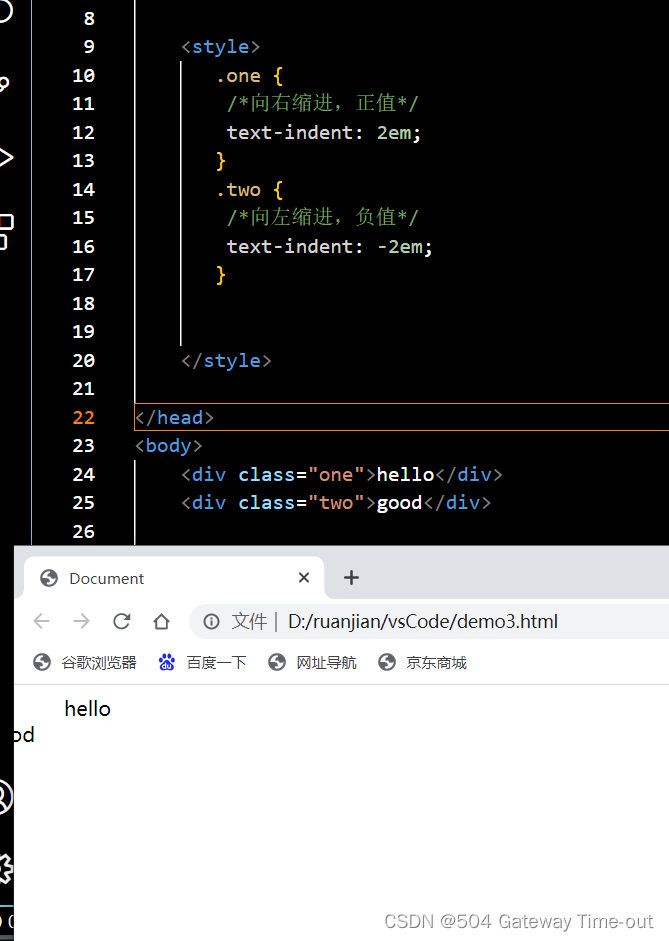Viewport: 669px width, 941px height.
Task: Click the div class="two" line
Action: pos(336,503)
